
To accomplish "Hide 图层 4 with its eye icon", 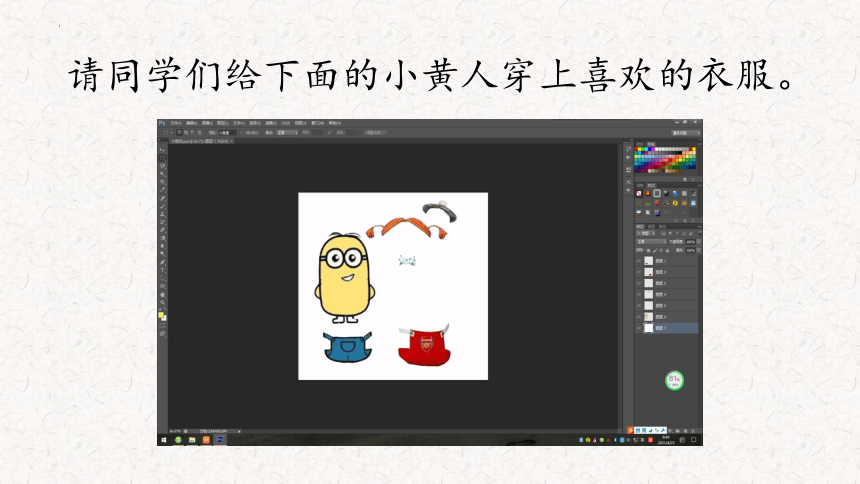I will click(638, 295).
